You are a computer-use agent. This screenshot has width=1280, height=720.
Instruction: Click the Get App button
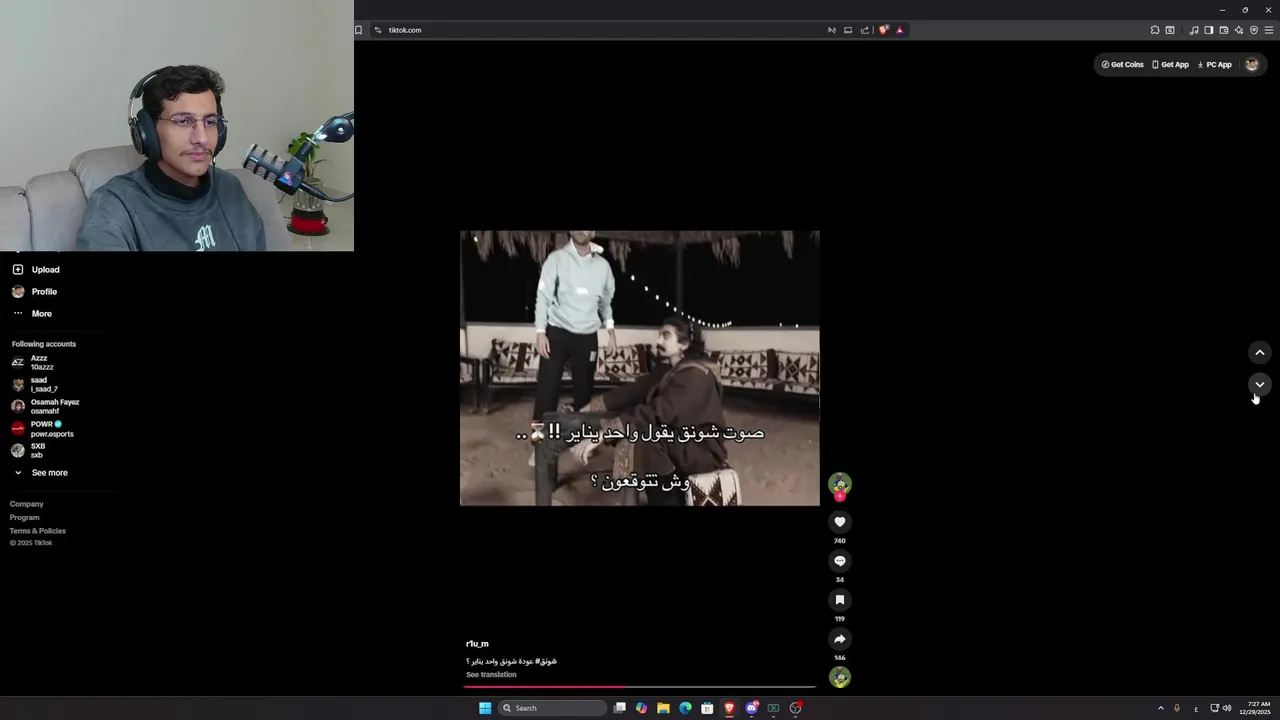coord(1170,65)
